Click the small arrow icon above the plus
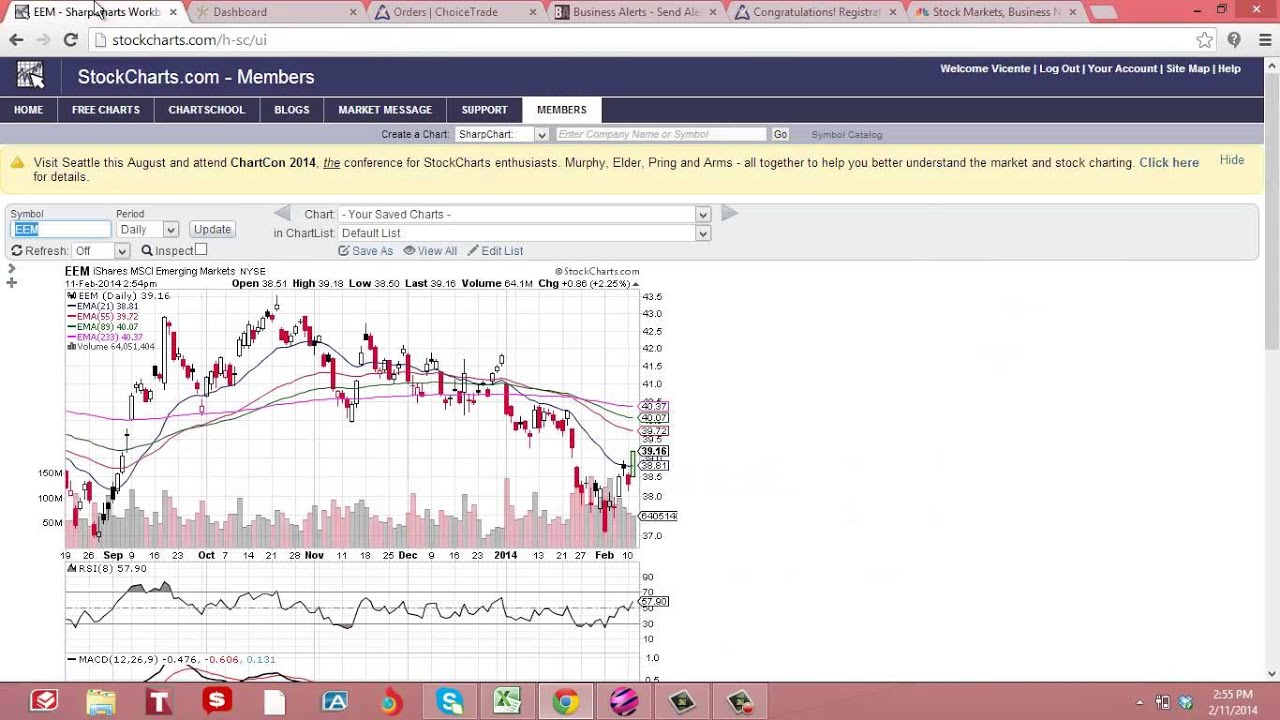 coord(12,269)
